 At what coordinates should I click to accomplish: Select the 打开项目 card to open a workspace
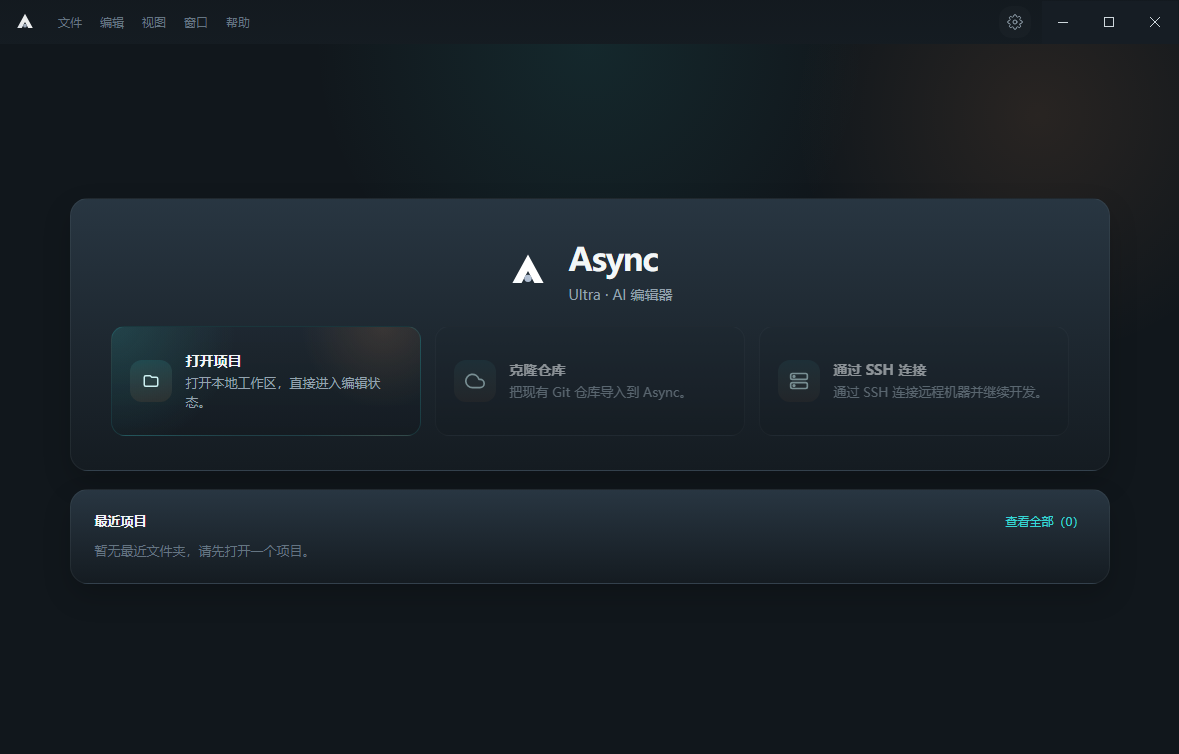click(x=265, y=381)
